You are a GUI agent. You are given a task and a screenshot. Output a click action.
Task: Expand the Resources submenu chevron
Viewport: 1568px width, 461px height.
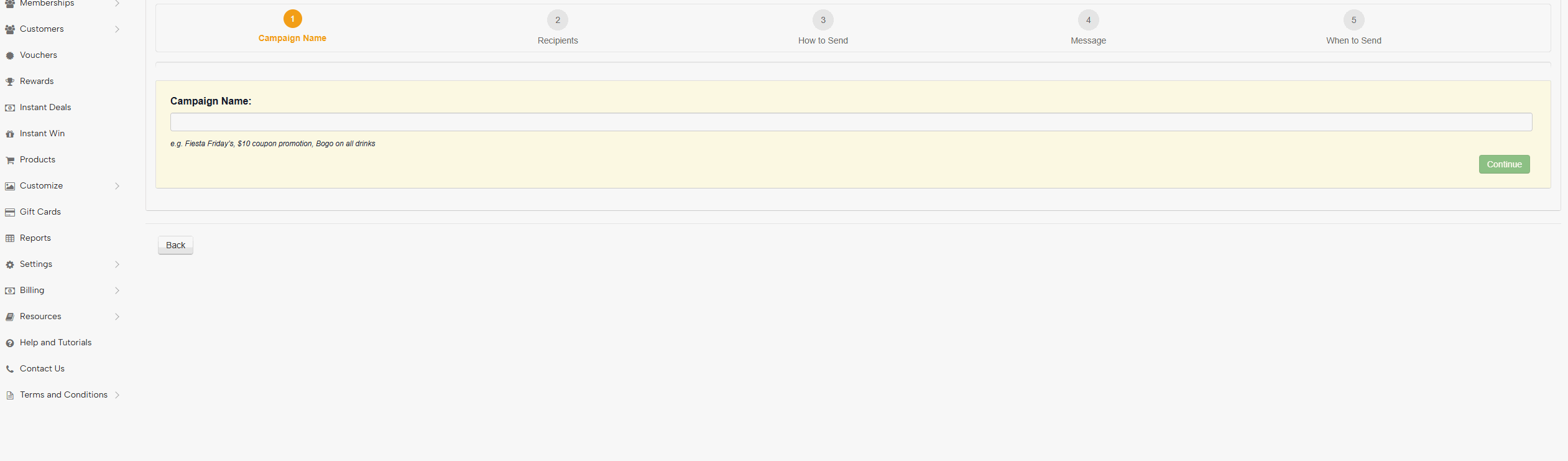click(117, 317)
